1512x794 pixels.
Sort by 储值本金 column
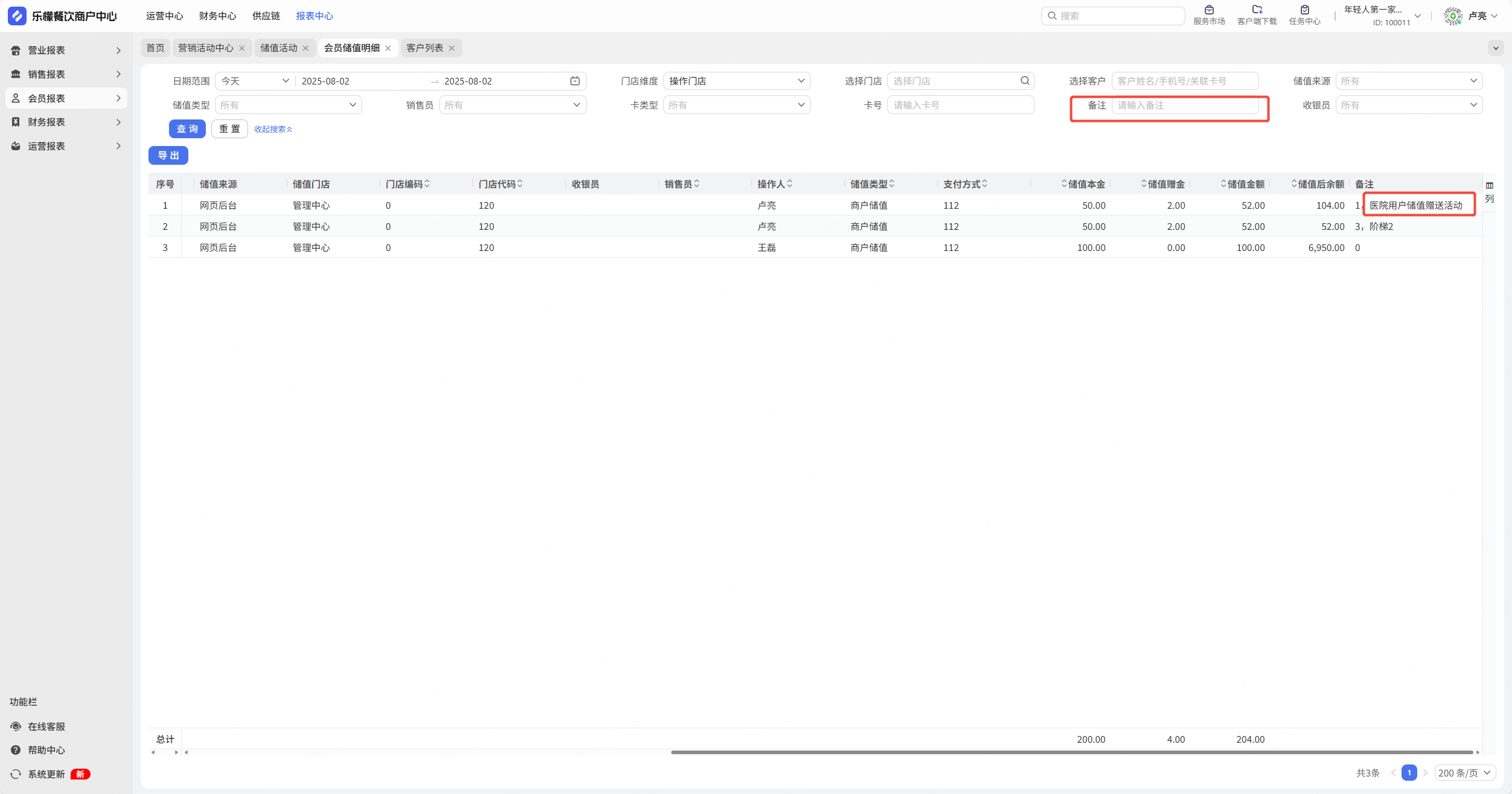coord(1064,183)
